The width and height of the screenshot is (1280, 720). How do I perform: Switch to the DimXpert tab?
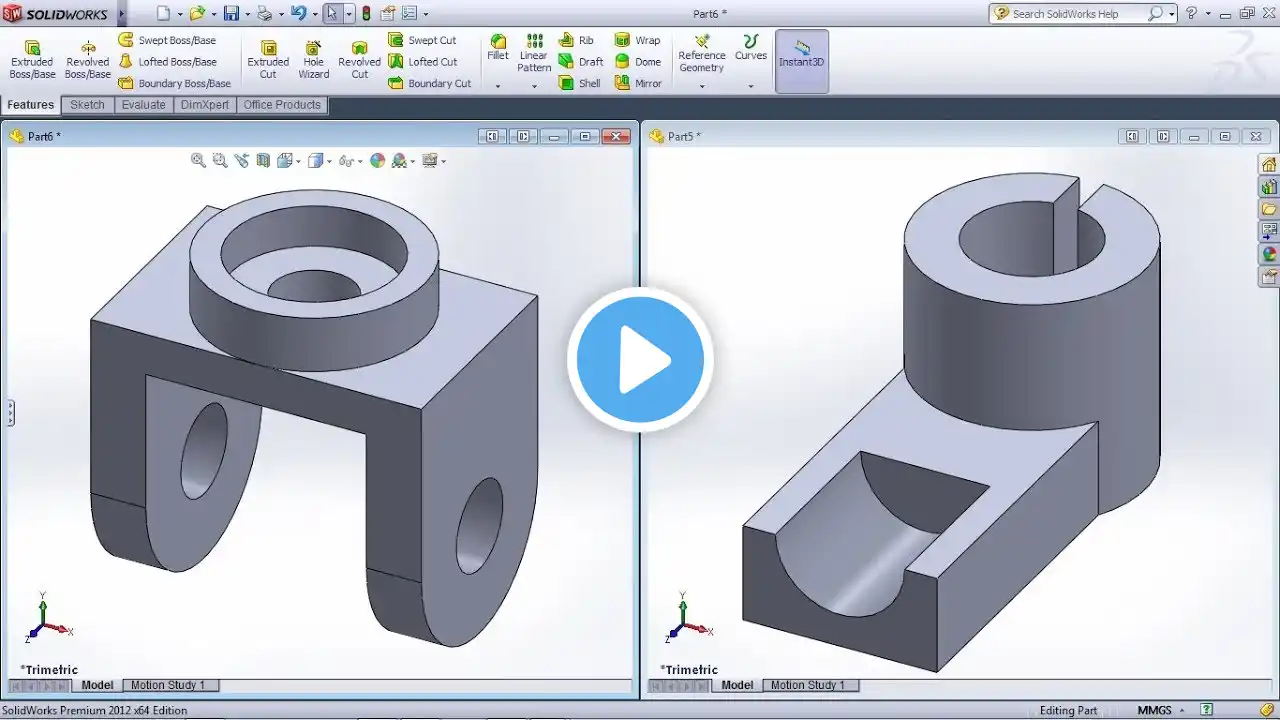tap(205, 105)
